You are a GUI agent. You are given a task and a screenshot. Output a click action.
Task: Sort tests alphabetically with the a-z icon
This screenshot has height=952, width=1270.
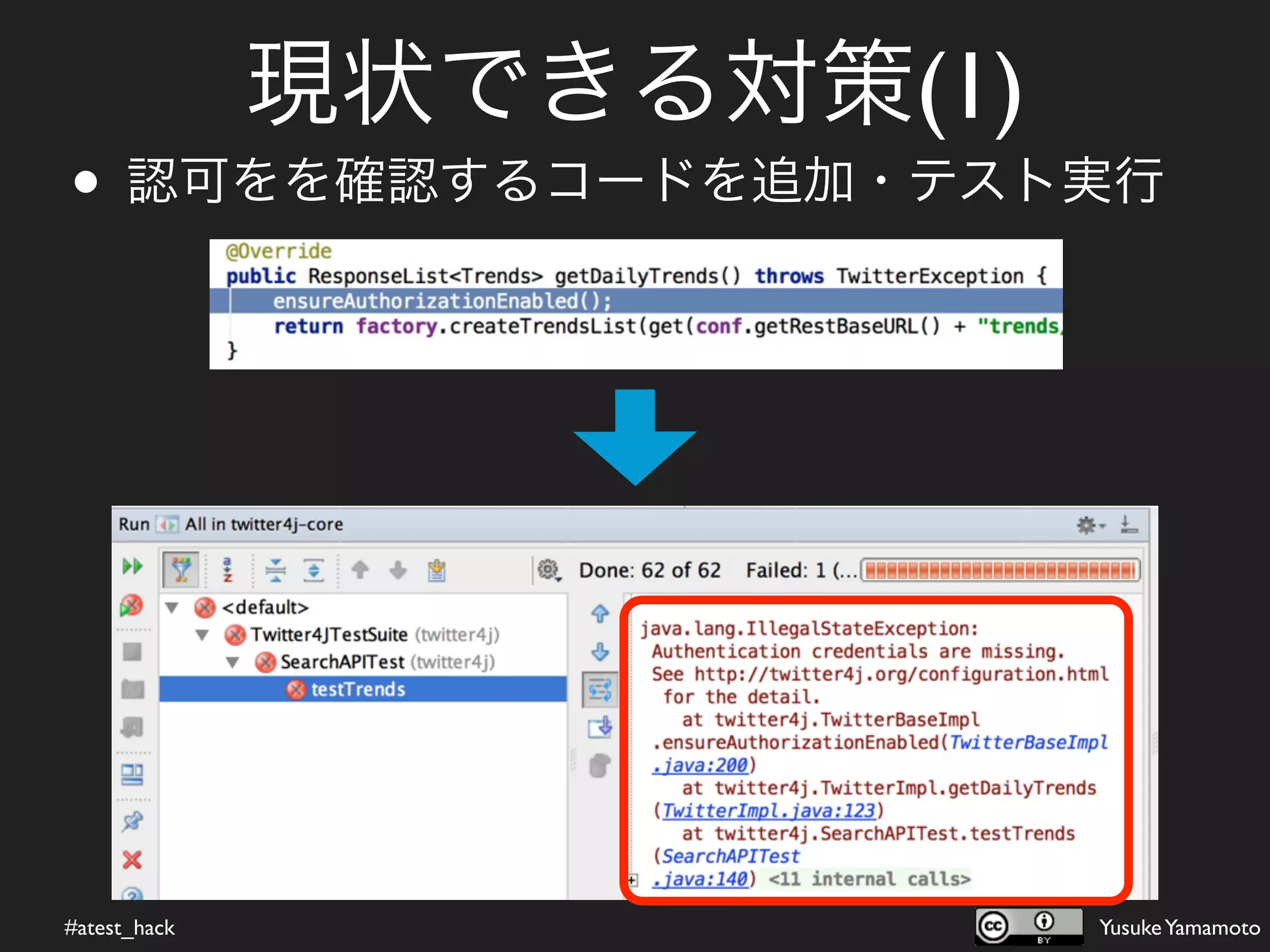click(228, 569)
